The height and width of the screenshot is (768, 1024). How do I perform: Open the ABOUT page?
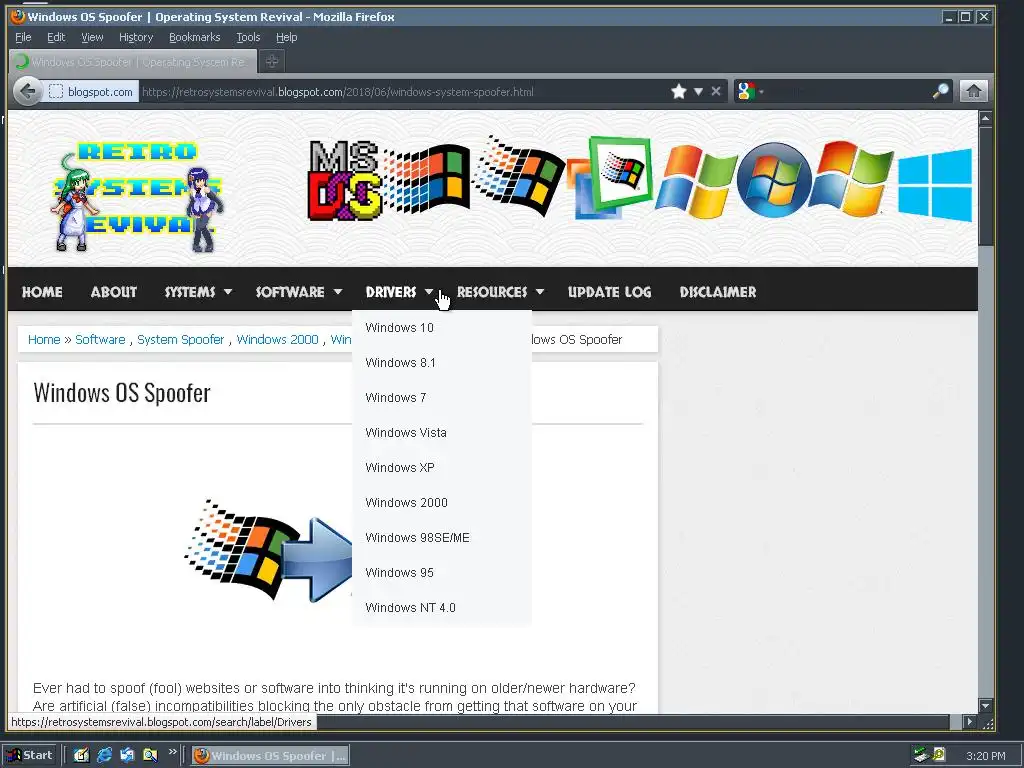coord(114,292)
